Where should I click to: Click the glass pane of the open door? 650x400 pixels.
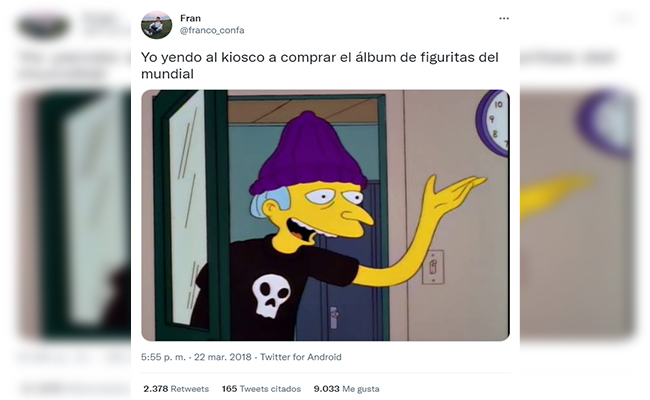tap(187, 207)
